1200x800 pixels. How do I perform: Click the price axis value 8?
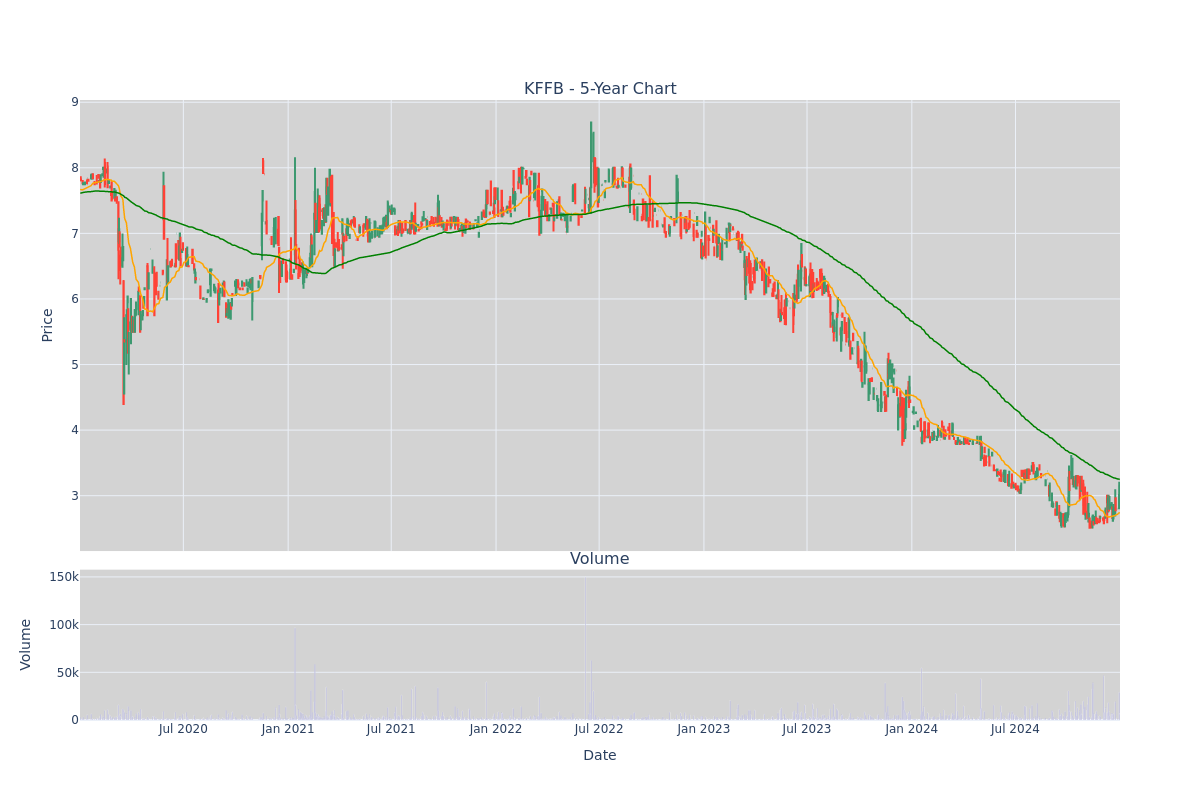[x=74, y=168]
